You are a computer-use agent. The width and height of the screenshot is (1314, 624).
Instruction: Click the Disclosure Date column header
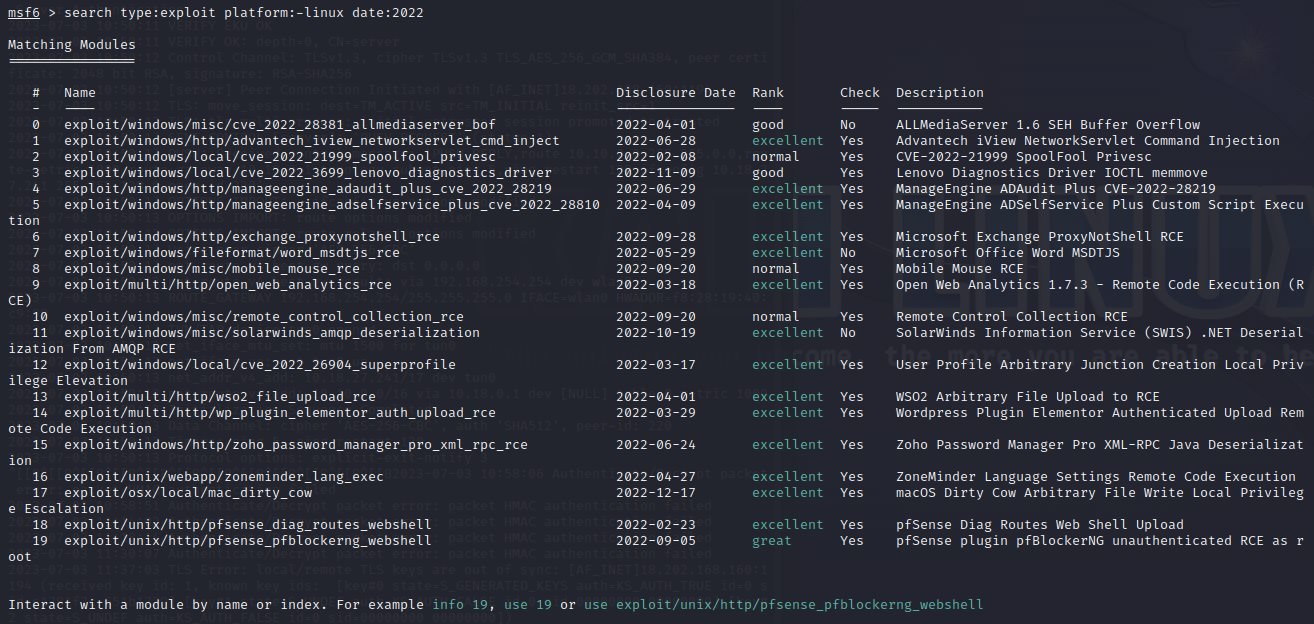(x=676, y=93)
